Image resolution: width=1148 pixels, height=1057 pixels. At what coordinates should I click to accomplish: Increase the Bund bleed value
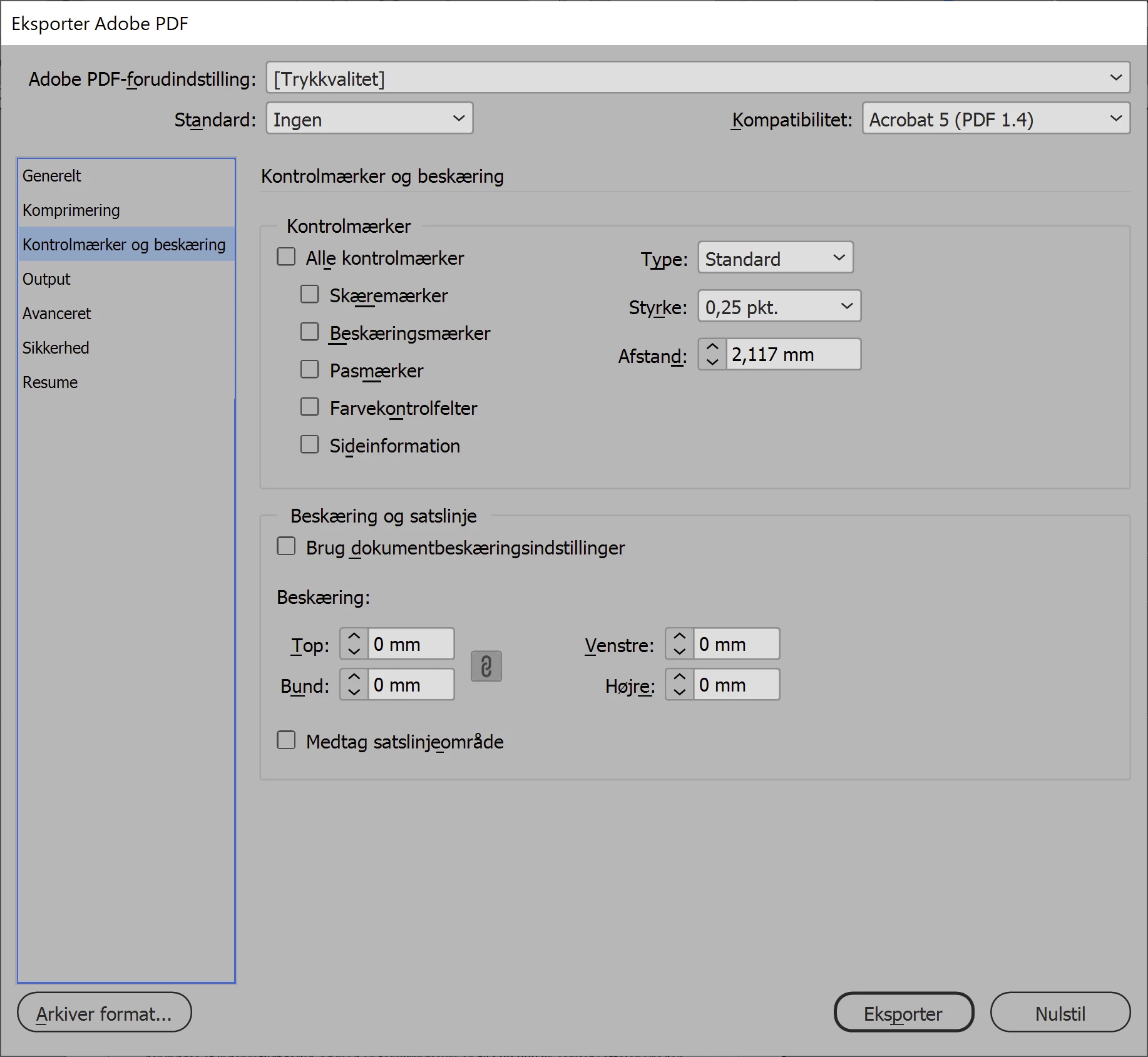tap(354, 677)
